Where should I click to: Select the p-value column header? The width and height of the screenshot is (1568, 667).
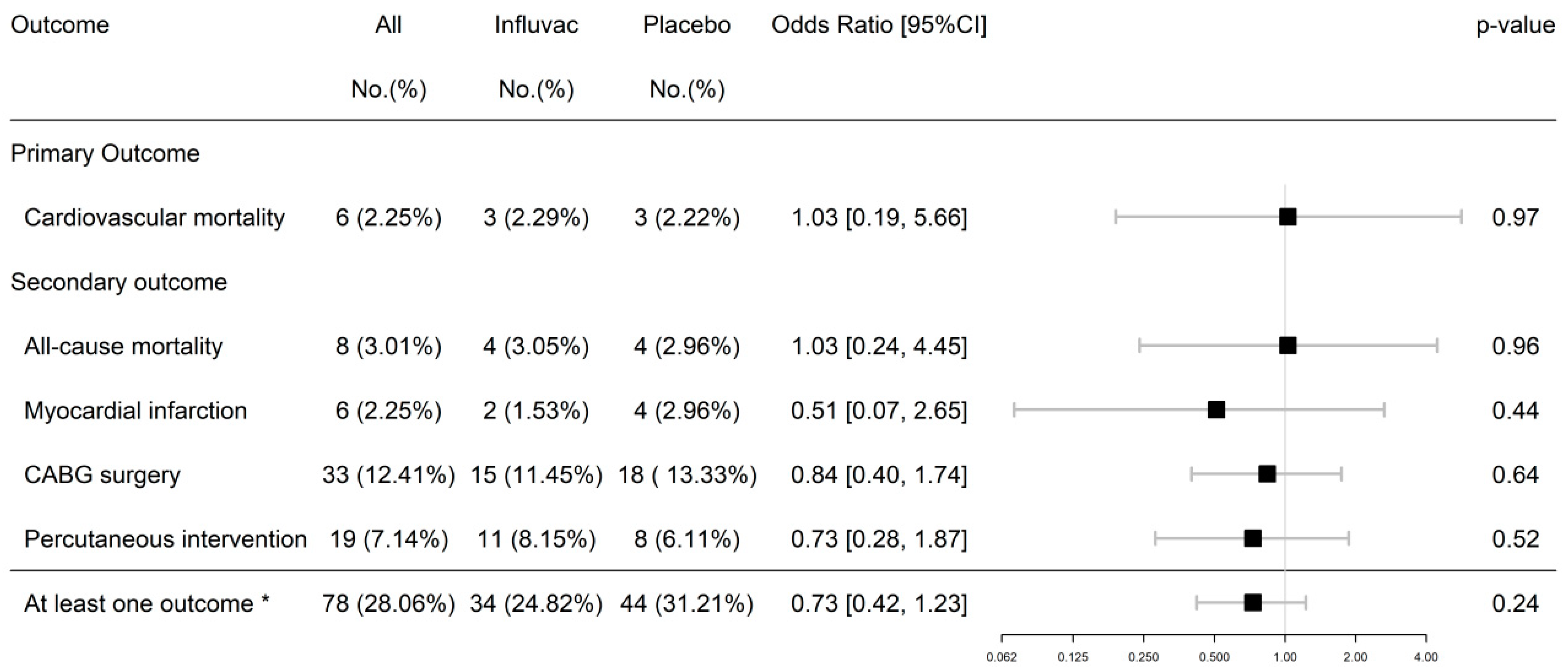(x=1515, y=25)
